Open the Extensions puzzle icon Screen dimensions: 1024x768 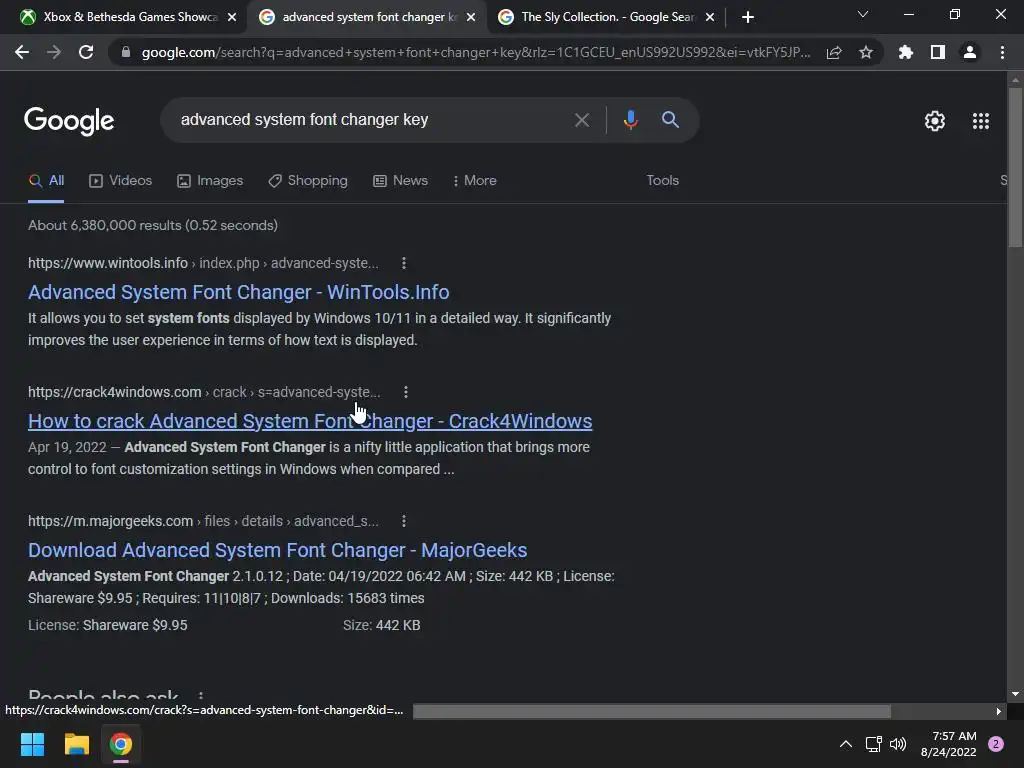pyautogui.click(x=906, y=52)
